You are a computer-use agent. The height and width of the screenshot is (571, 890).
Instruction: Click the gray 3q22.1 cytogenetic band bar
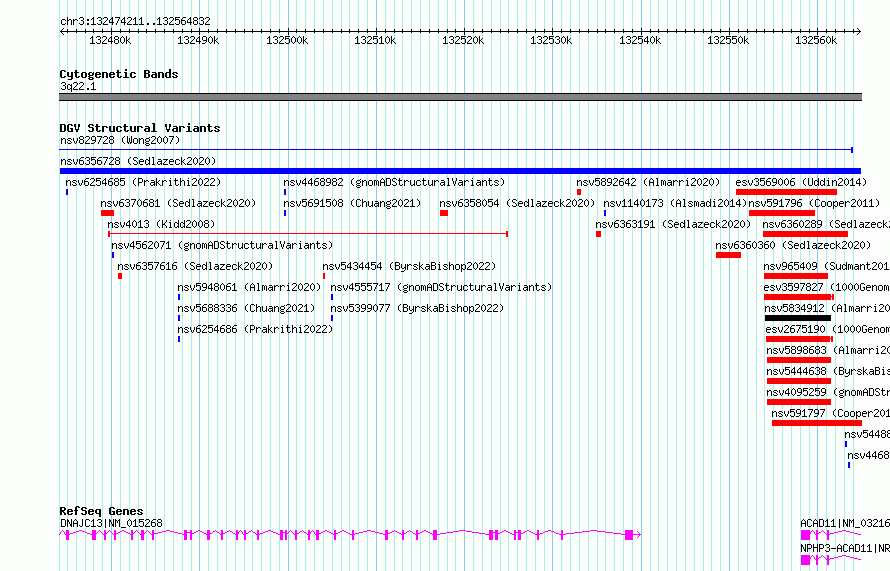pos(460,97)
